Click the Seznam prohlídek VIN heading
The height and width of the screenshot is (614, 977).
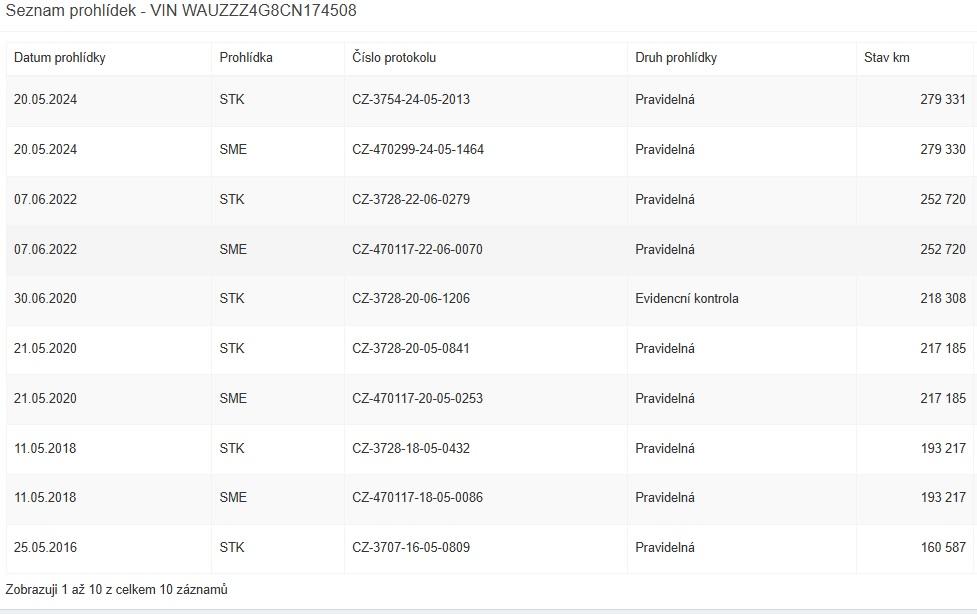click(x=181, y=11)
